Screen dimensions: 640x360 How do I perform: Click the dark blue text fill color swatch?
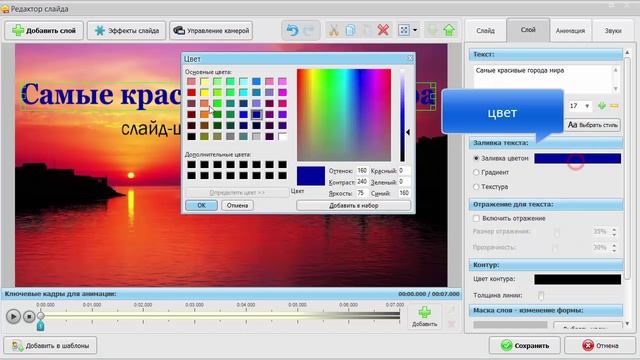(578, 158)
